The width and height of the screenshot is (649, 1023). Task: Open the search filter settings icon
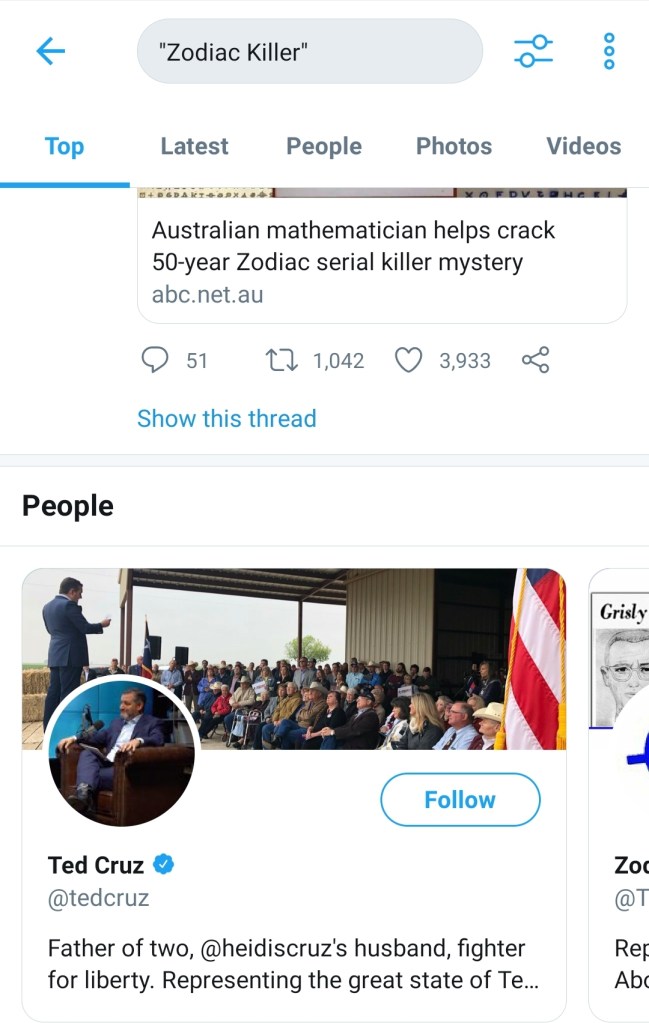533,51
